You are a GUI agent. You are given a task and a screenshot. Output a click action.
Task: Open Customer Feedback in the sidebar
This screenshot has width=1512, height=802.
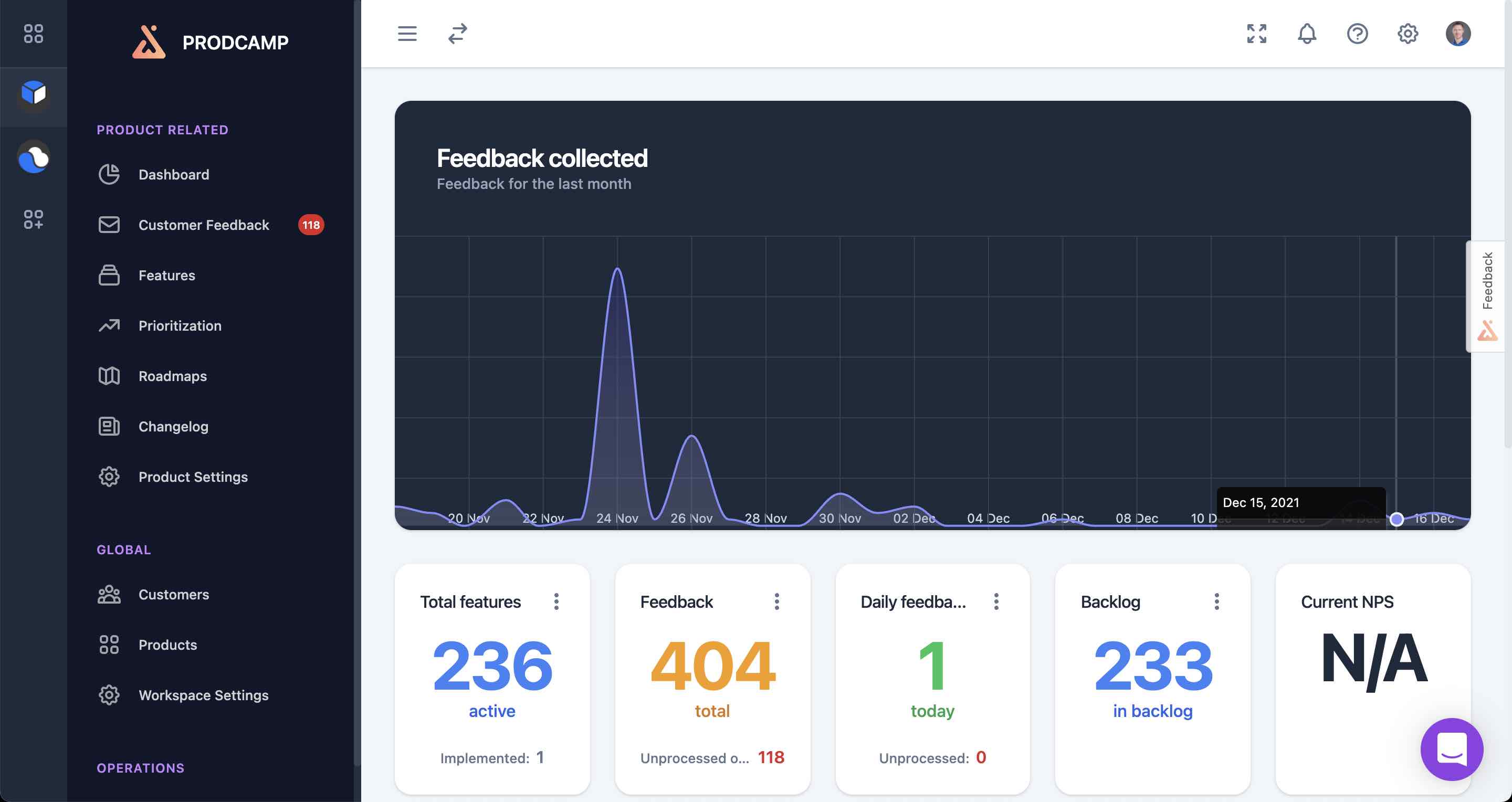coord(204,225)
